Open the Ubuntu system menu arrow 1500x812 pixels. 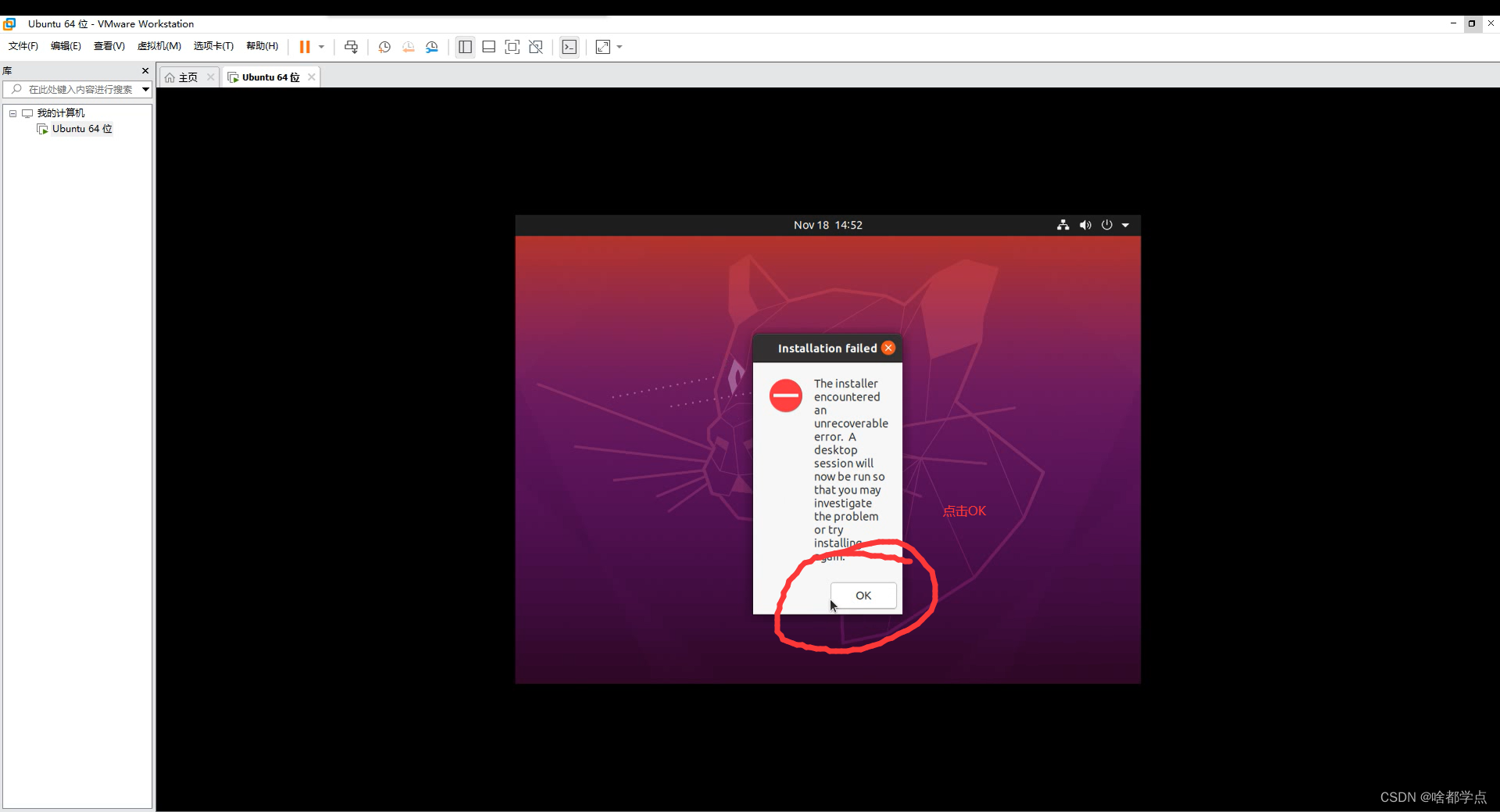coord(1126,225)
